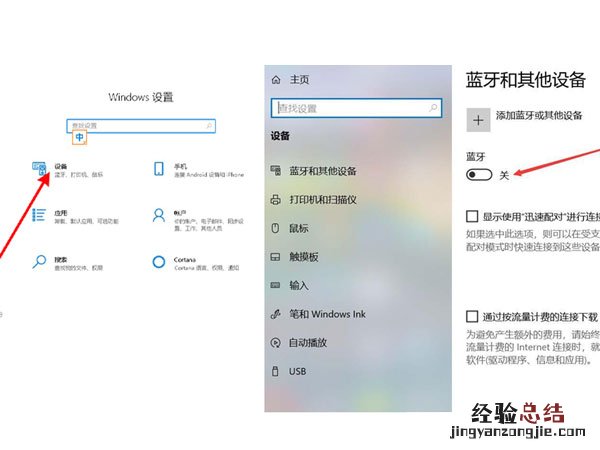The height and width of the screenshot is (450, 600).
Task: Click the plus icon to add a device
Action: [x=478, y=120]
